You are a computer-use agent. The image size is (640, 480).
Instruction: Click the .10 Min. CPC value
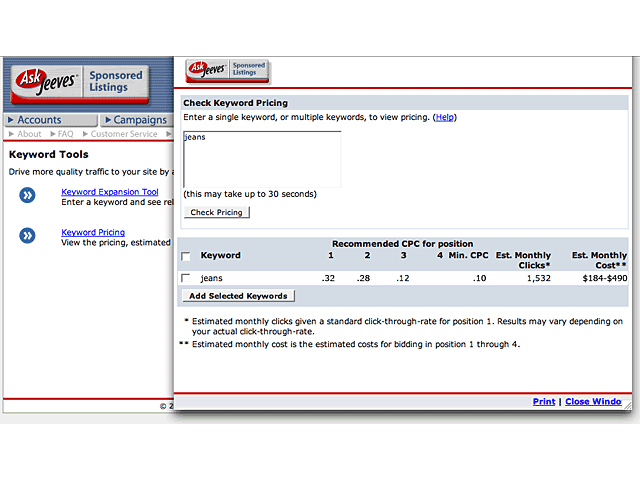coord(480,278)
